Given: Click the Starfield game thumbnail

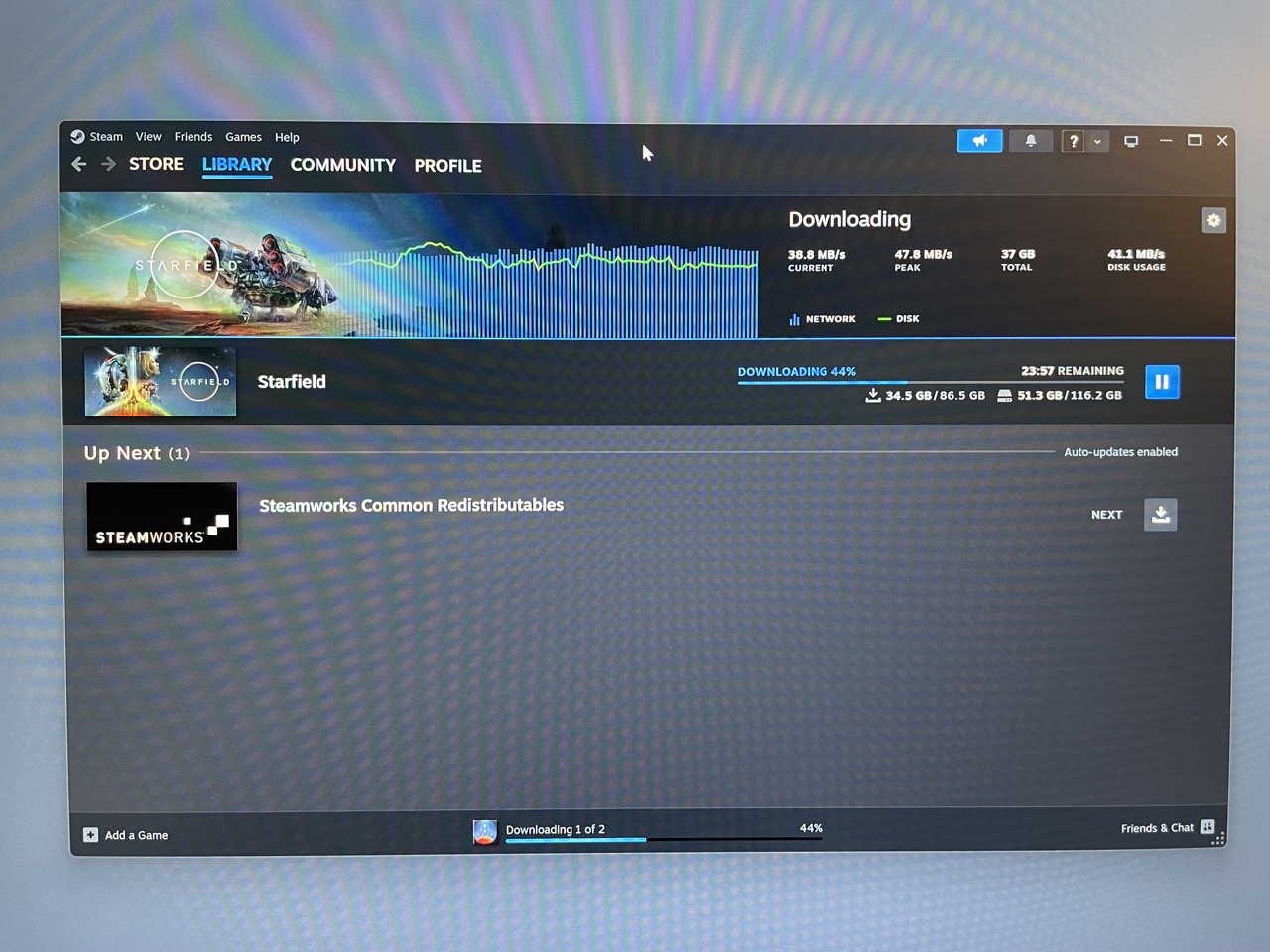Looking at the screenshot, I should 161,382.
